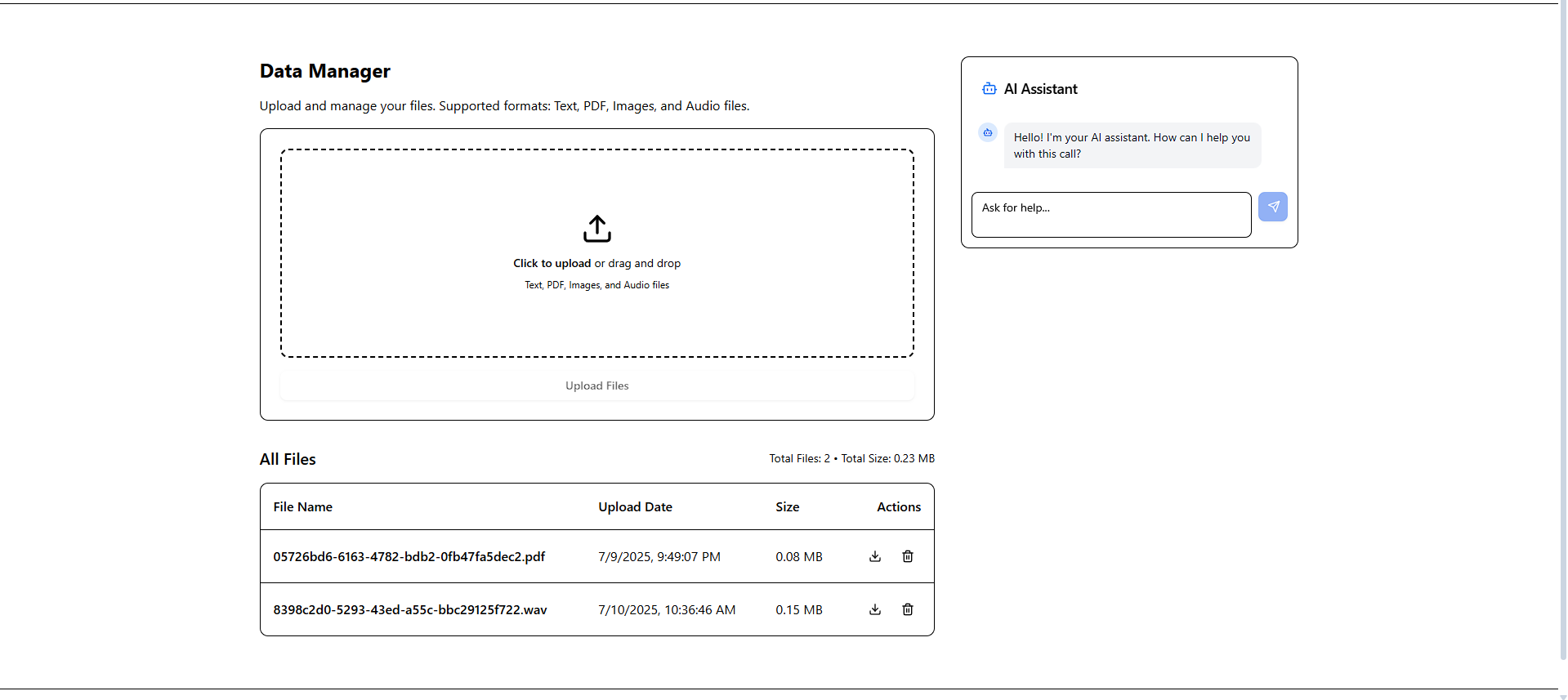The image size is (1568, 700).
Task: Click the Upload Files button
Action: point(597,386)
